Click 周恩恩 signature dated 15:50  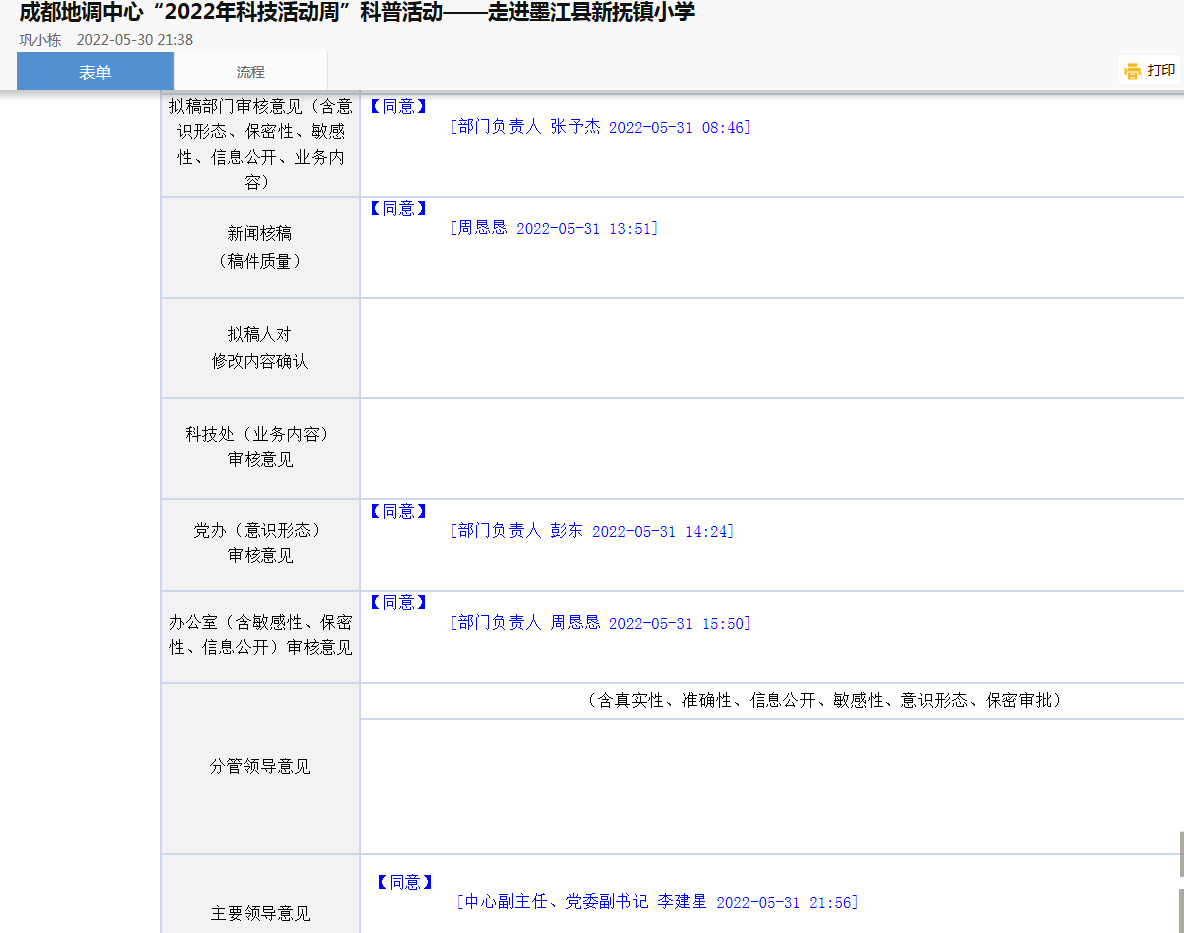tap(600, 623)
